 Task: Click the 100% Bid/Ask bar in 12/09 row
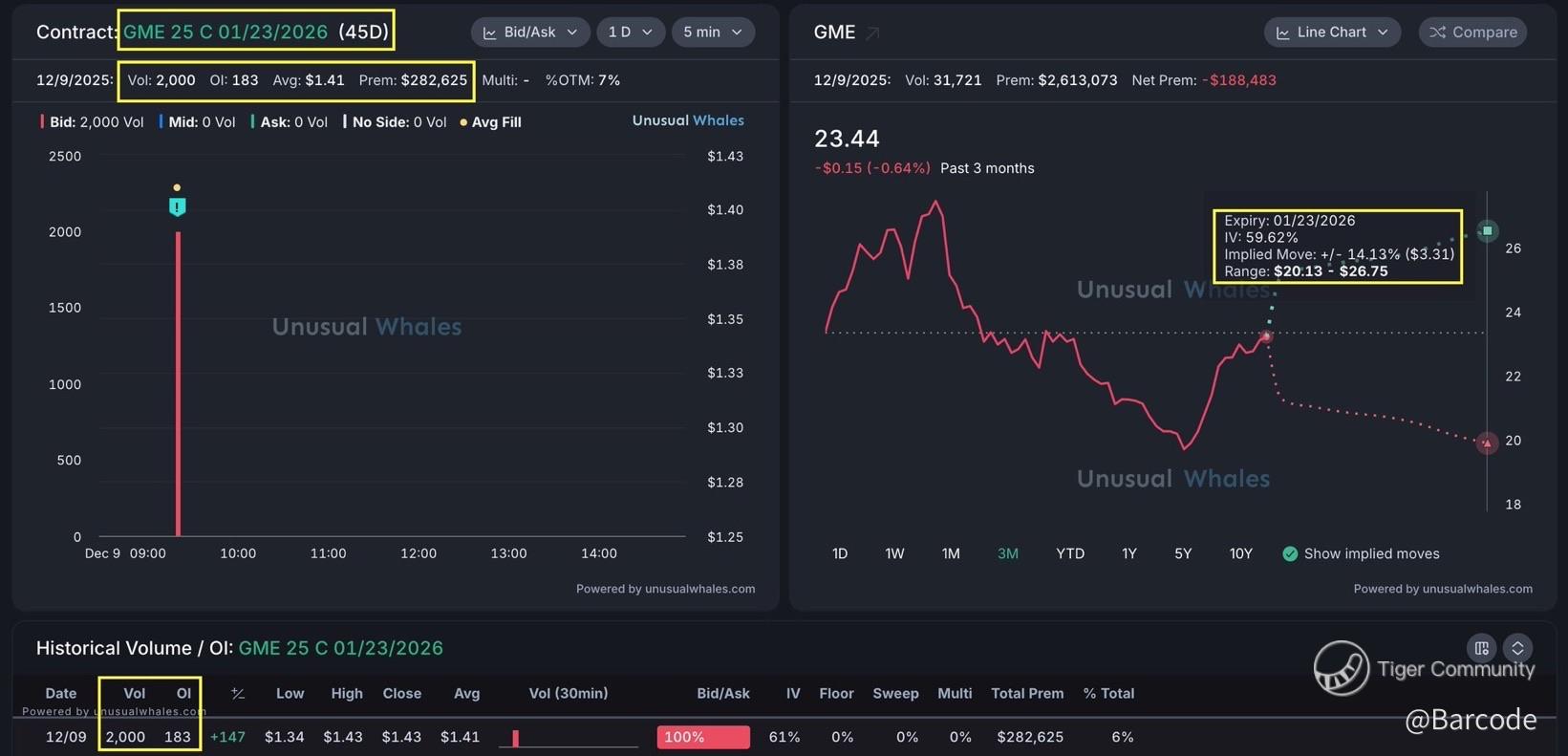(703, 737)
